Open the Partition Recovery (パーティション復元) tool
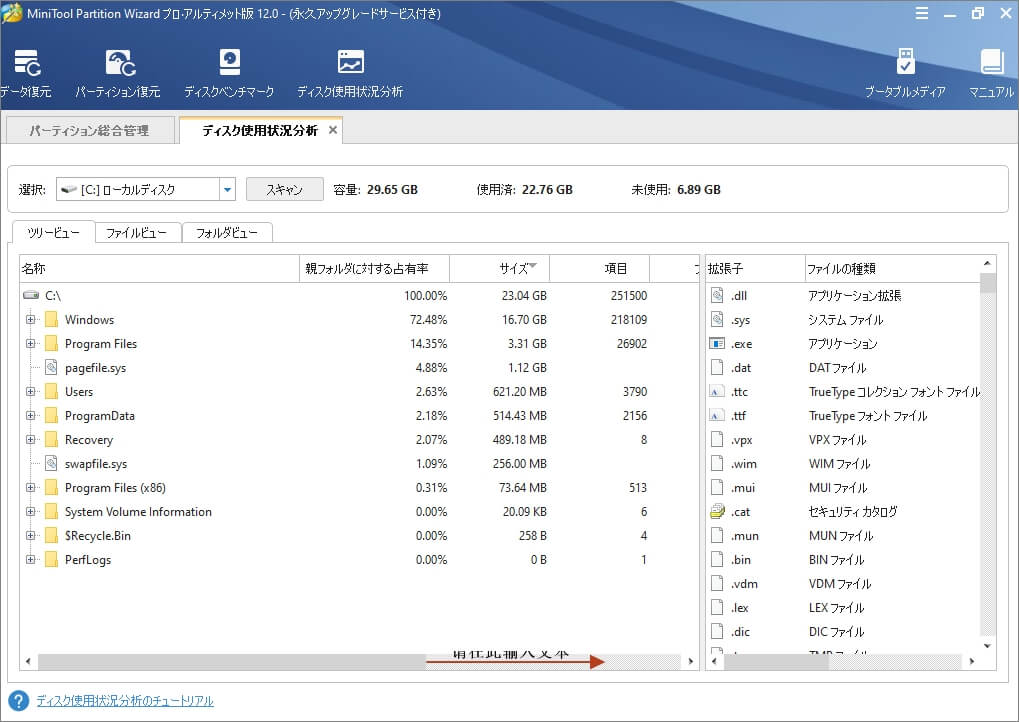This screenshot has height=722, width=1019. (118, 73)
